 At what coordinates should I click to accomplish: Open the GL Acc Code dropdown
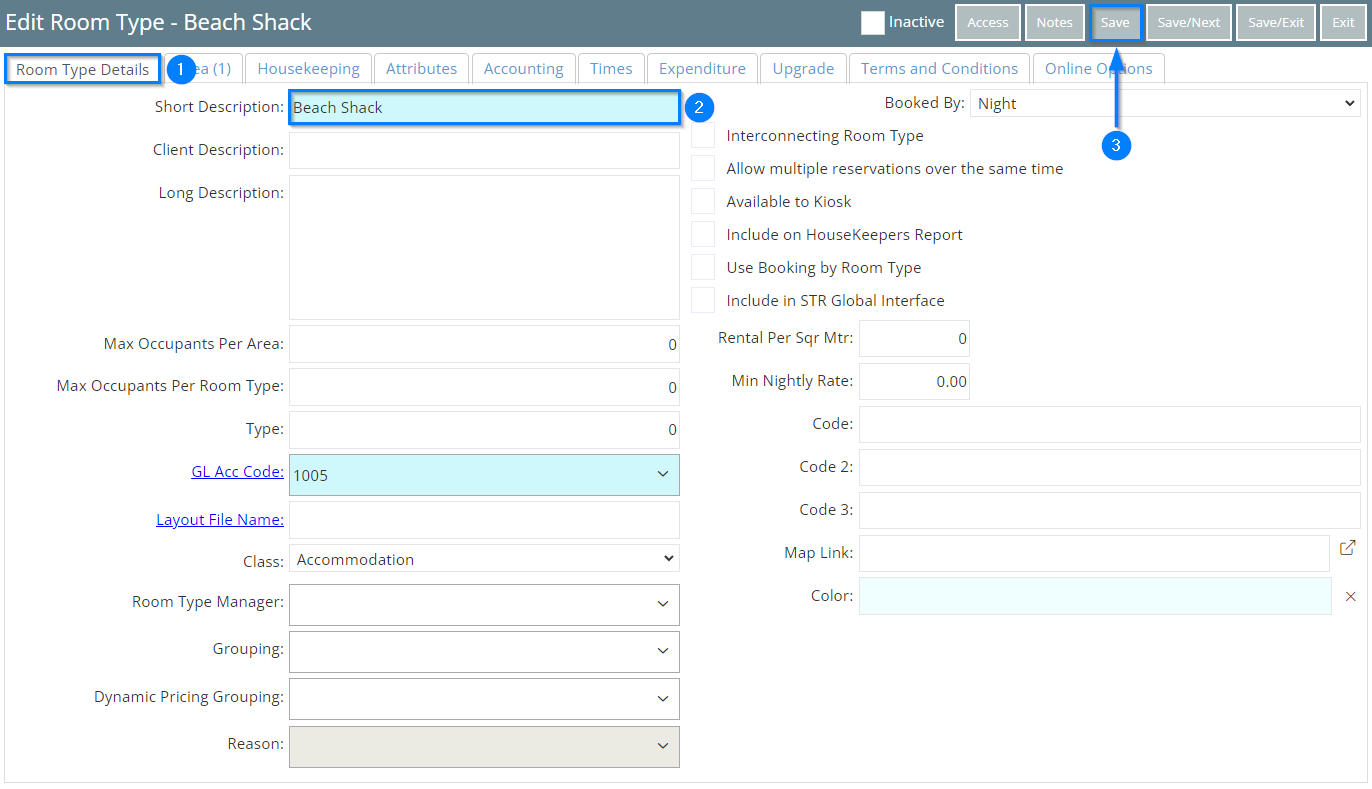click(484, 475)
